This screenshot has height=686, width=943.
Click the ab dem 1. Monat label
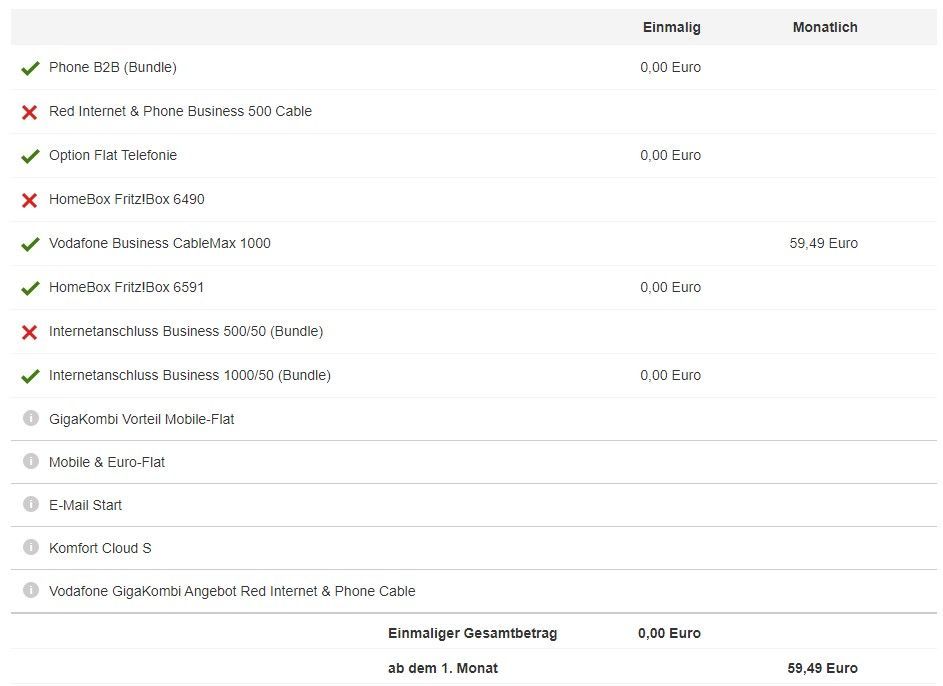443,668
